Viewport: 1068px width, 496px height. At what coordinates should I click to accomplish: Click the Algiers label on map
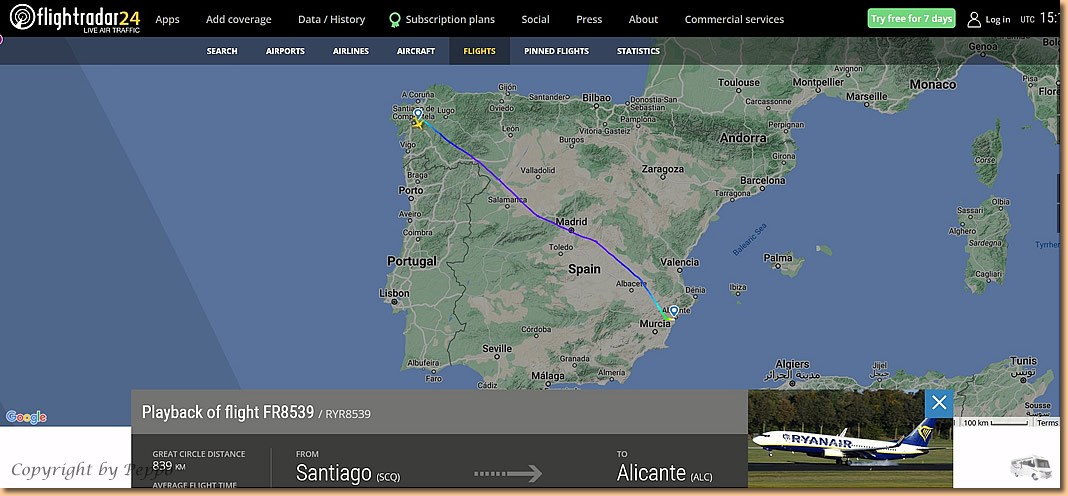(x=792, y=364)
